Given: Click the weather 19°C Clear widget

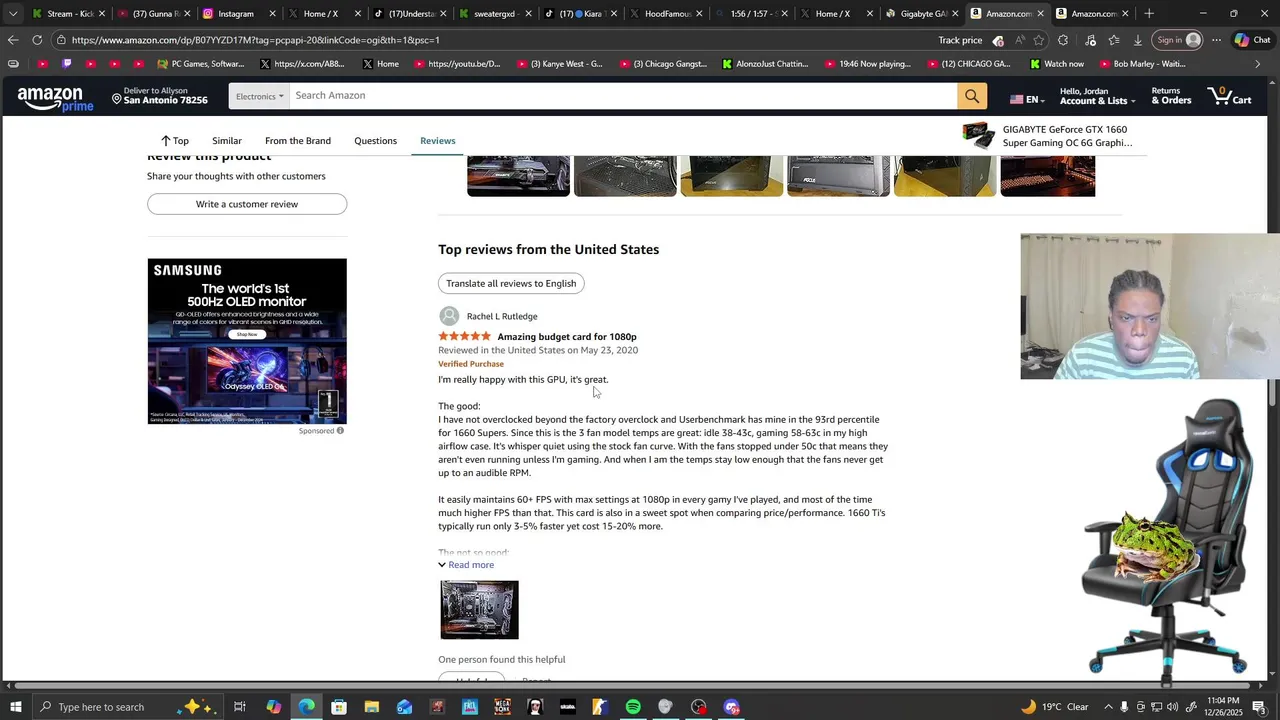Looking at the screenshot, I should tap(1055, 707).
